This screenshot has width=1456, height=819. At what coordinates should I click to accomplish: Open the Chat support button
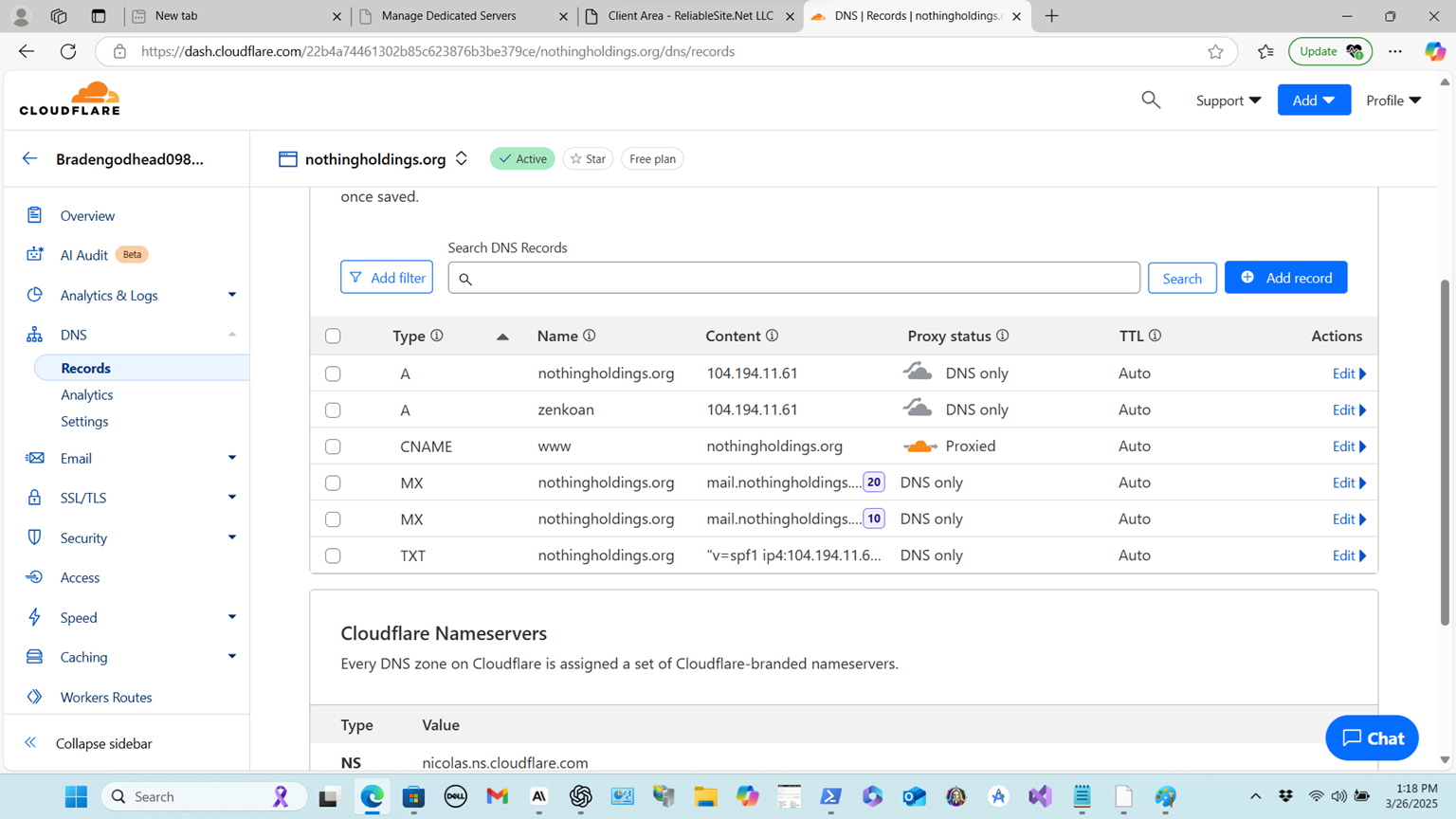(1372, 737)
